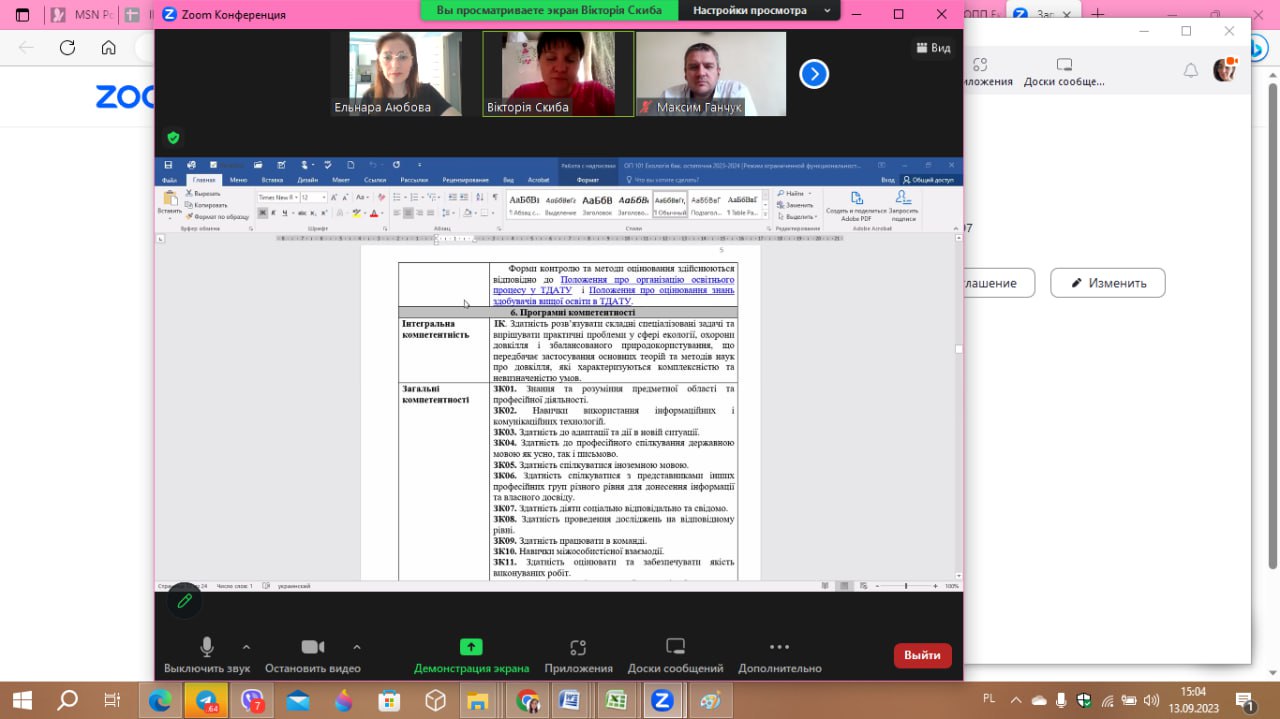This screenshot has height=719, width=1280.
Task: Open the green security shield info
Action: point(173,138)
